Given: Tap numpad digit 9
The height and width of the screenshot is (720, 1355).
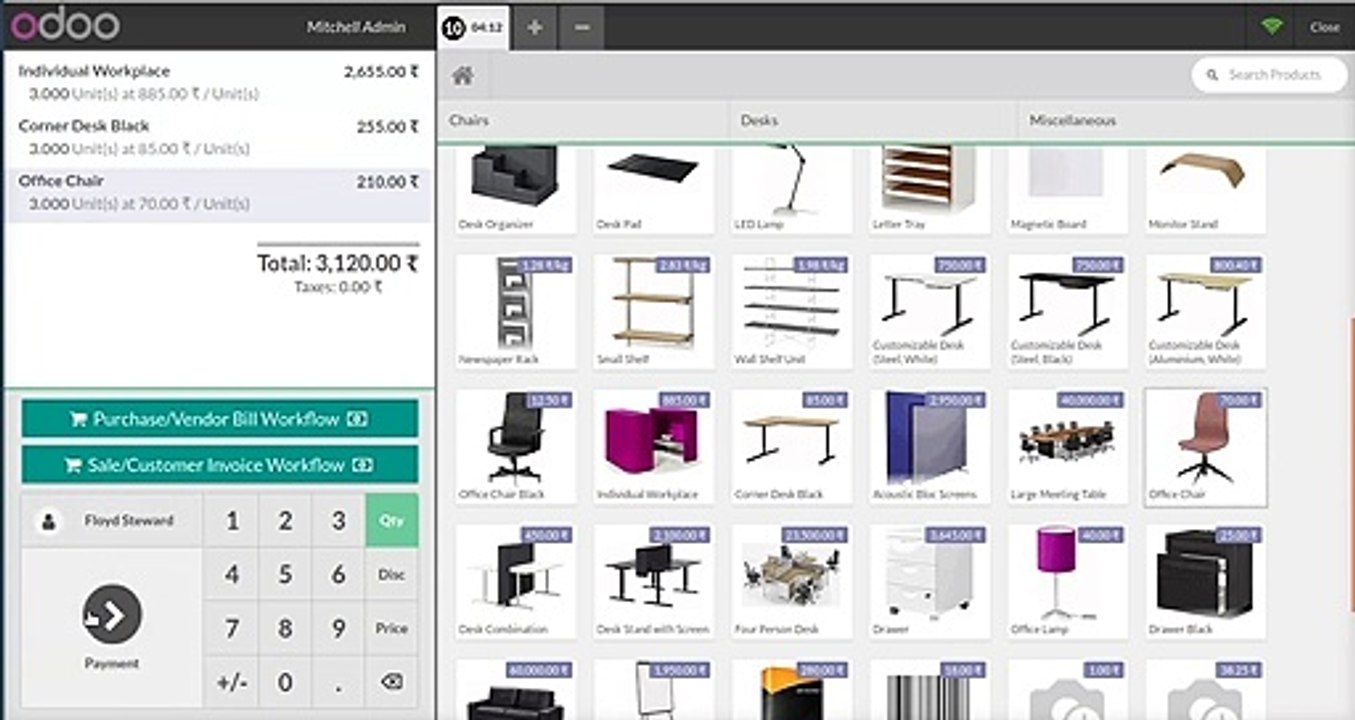Looking at the screenshot, I should point(338,628).
